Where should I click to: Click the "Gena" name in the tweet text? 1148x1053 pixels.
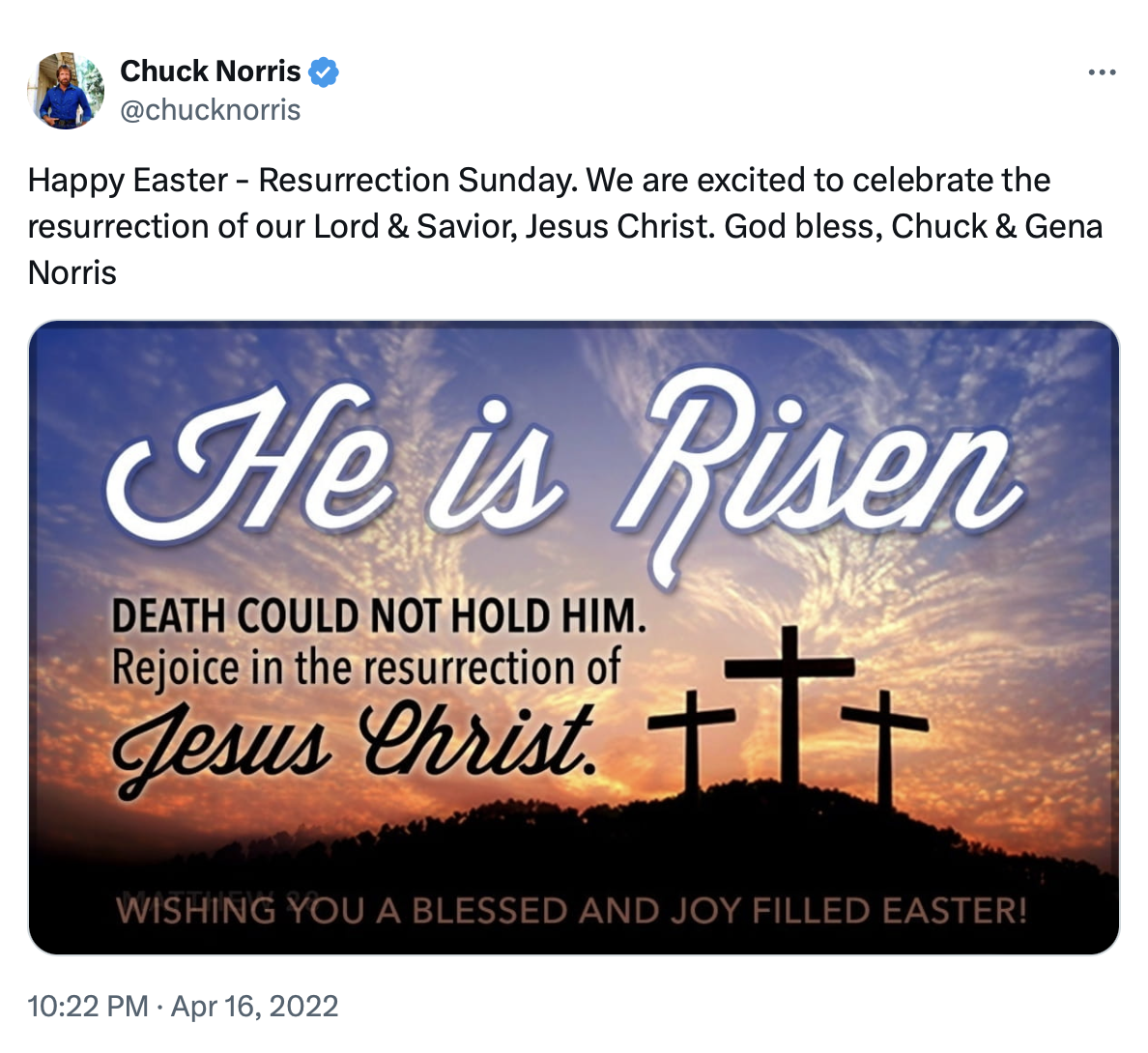coord(1063,226)
